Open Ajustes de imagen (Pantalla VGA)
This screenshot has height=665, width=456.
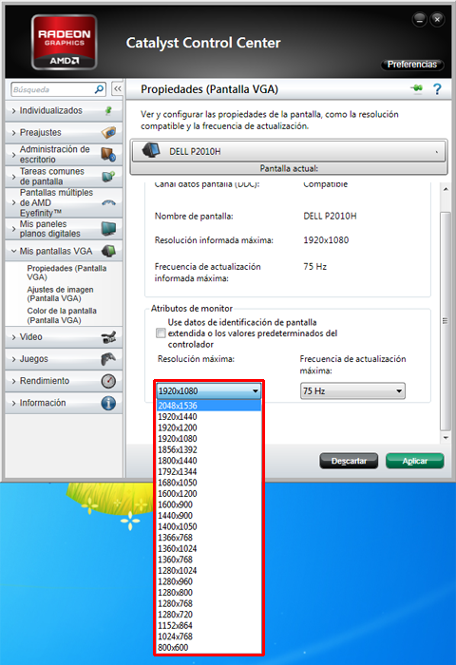click(x=60, y=294)
